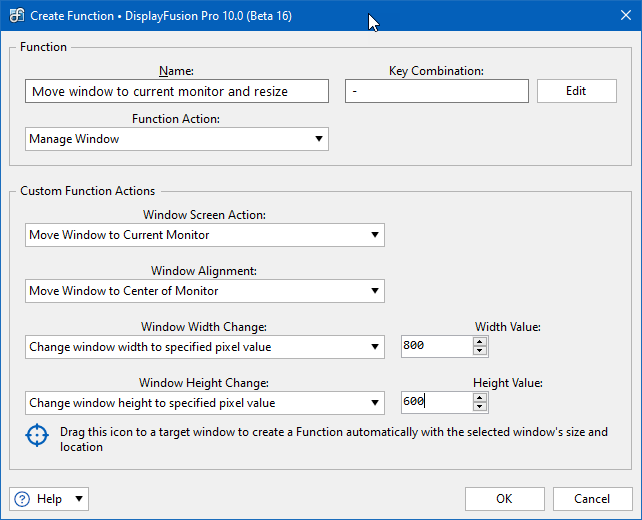Click the 'Function Action:' label
The image size is (642, 520).
click(x=176, y=119)
